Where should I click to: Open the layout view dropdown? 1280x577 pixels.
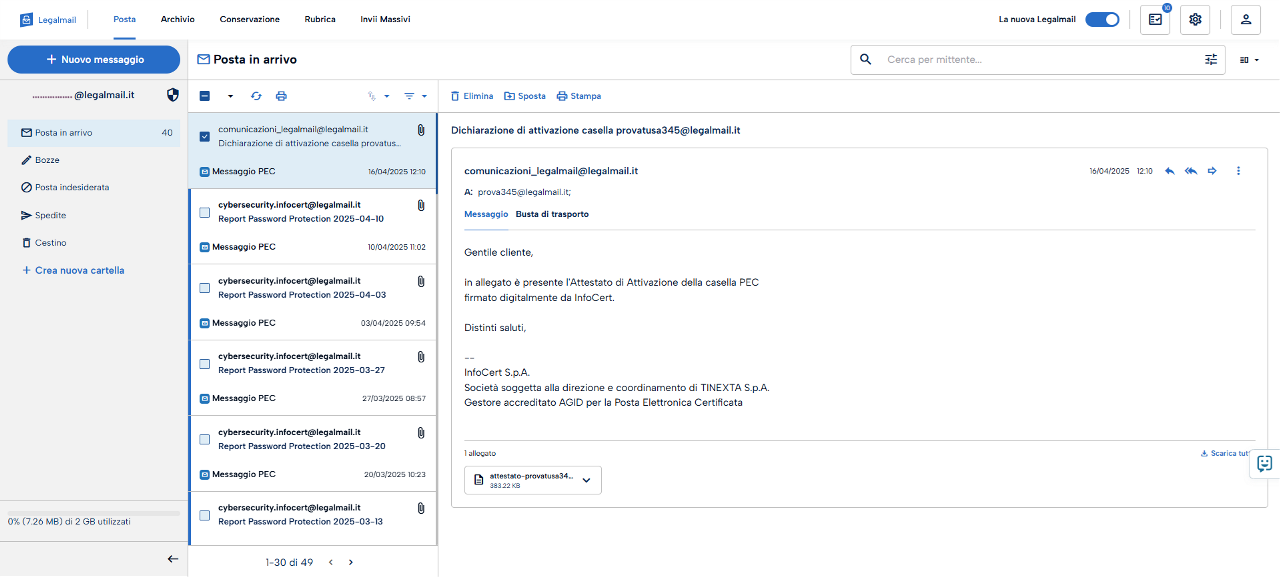click(x=1249, y=60)
